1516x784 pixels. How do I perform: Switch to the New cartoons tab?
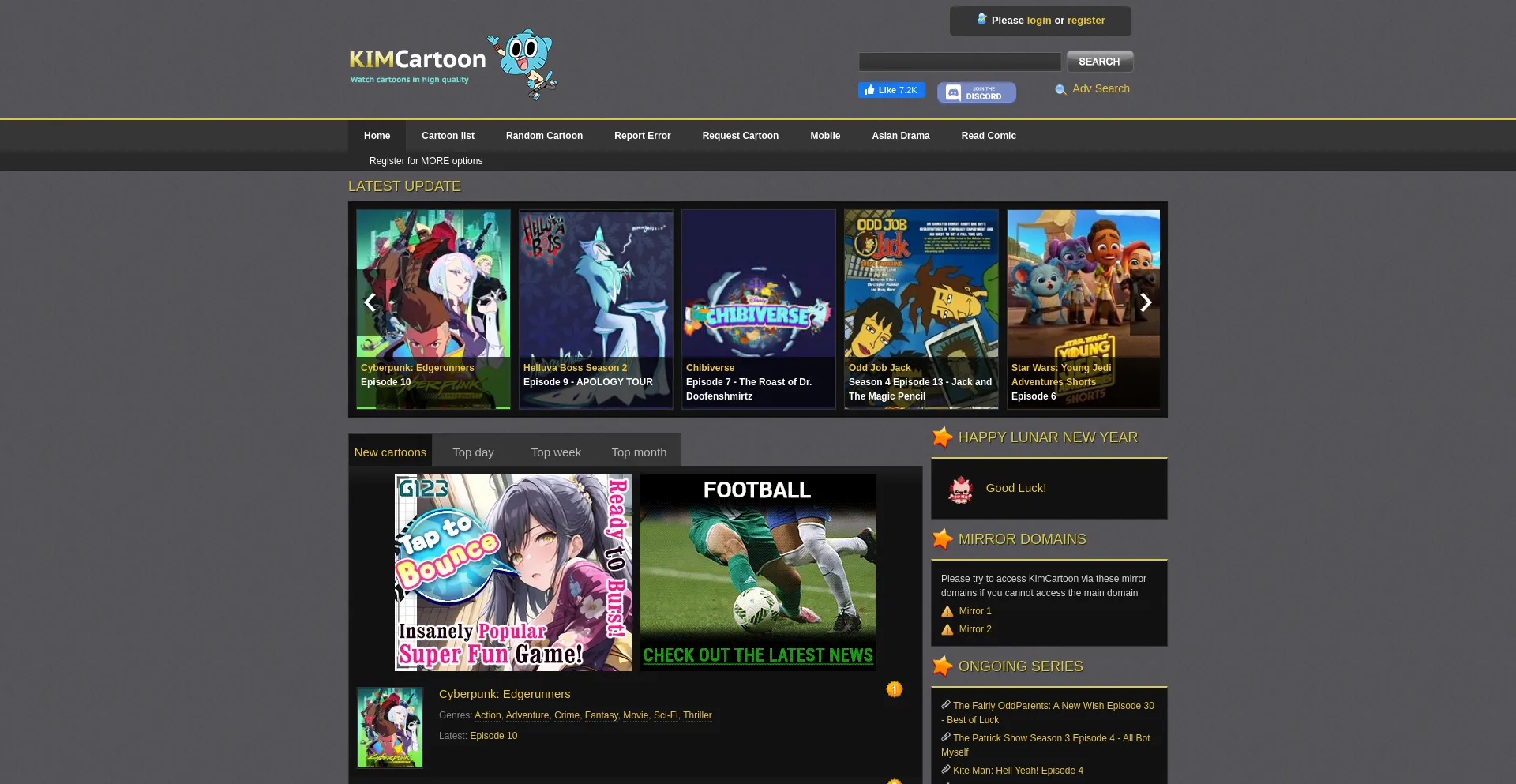pos(390,452)
